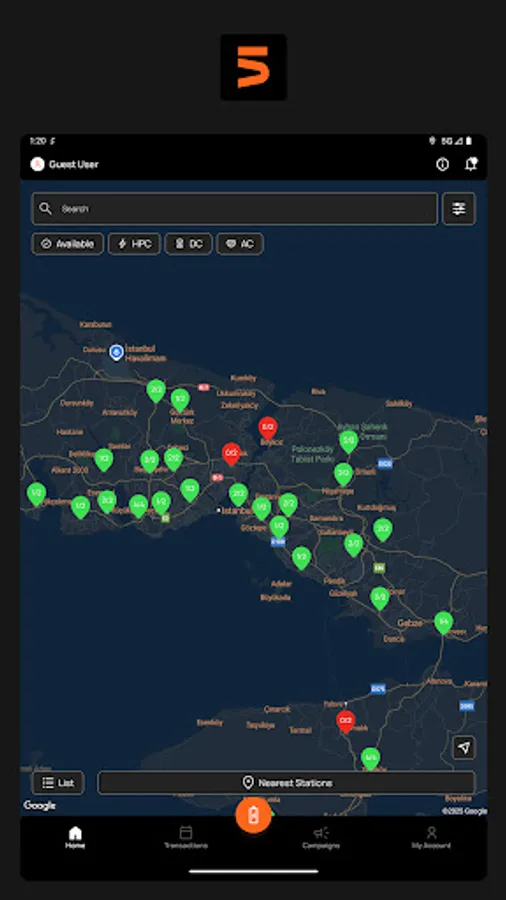This screenshot has width=506, height=900.
Task: Select the green pin northwest of Gebze
Action: coord(379,598)
